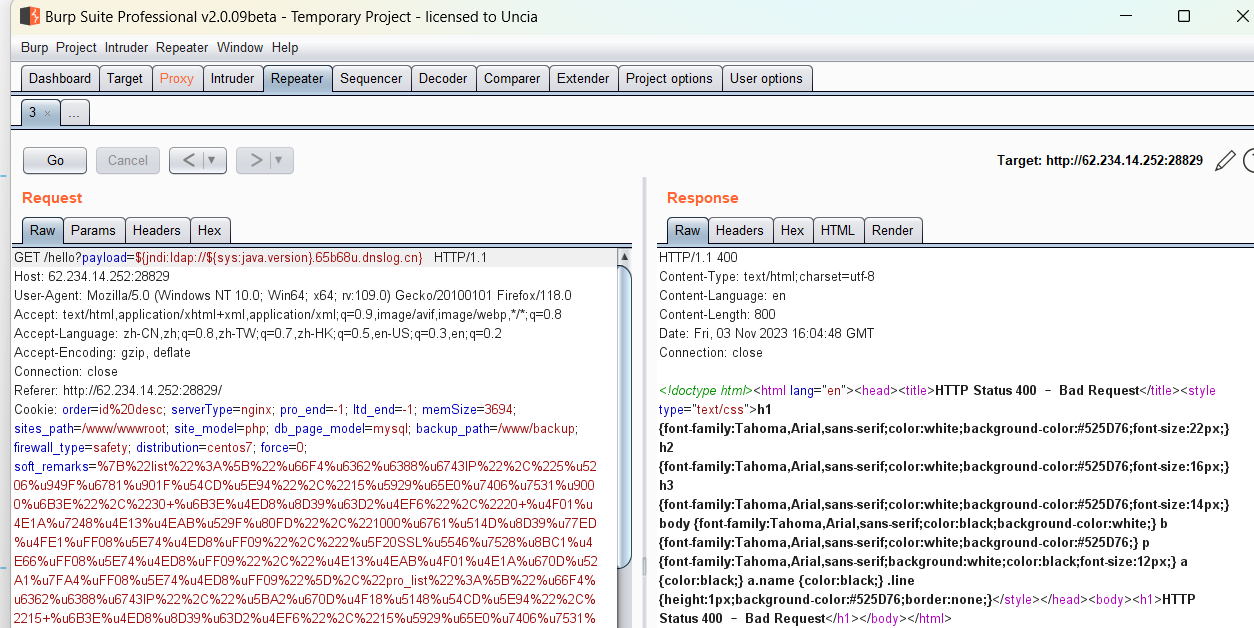1254x628 pixels.
Task: Open the Response Headers tab
Action: [740, 230]
